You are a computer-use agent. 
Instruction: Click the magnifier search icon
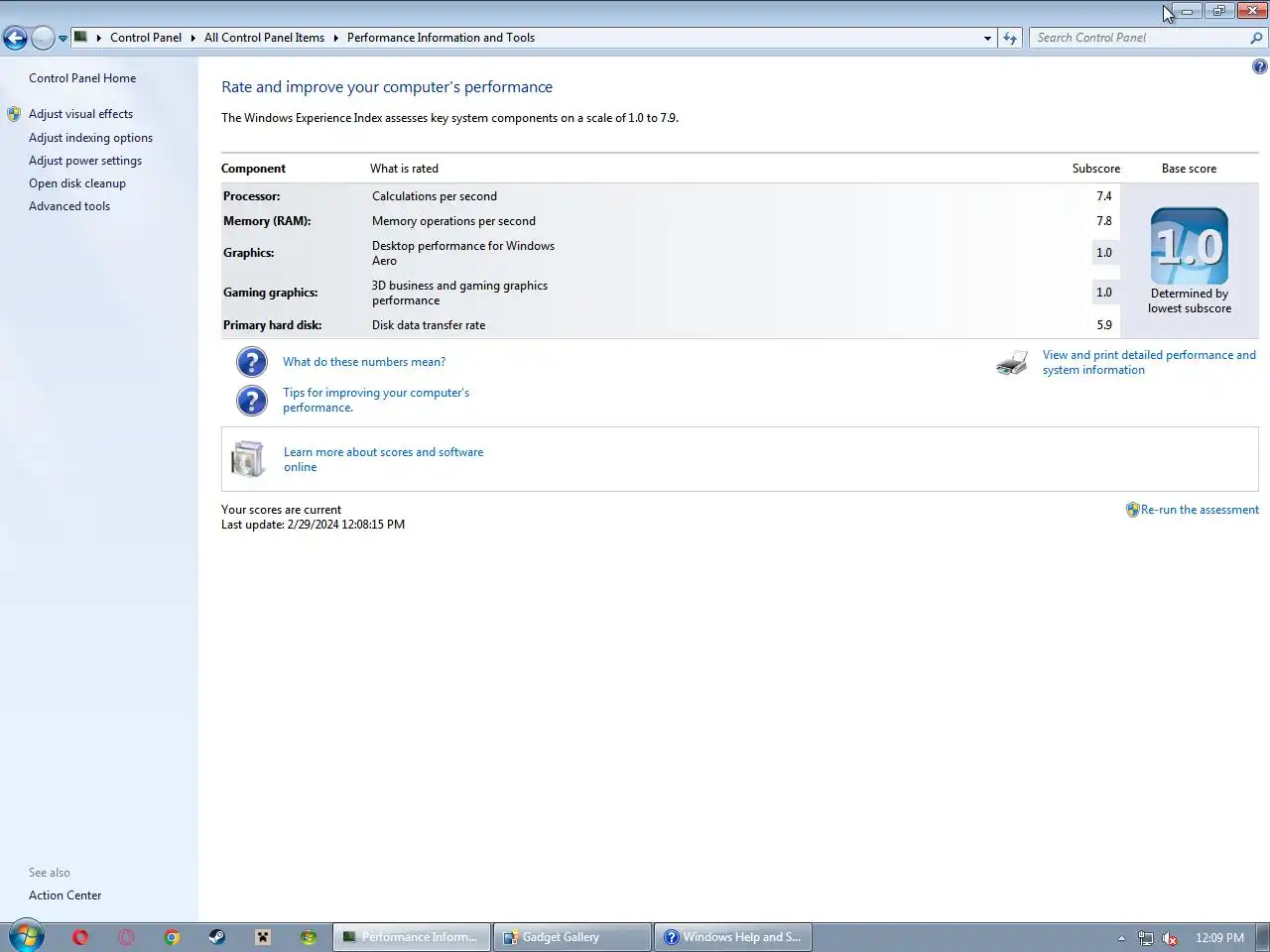pyautogui.click(x=1256, y=38)
